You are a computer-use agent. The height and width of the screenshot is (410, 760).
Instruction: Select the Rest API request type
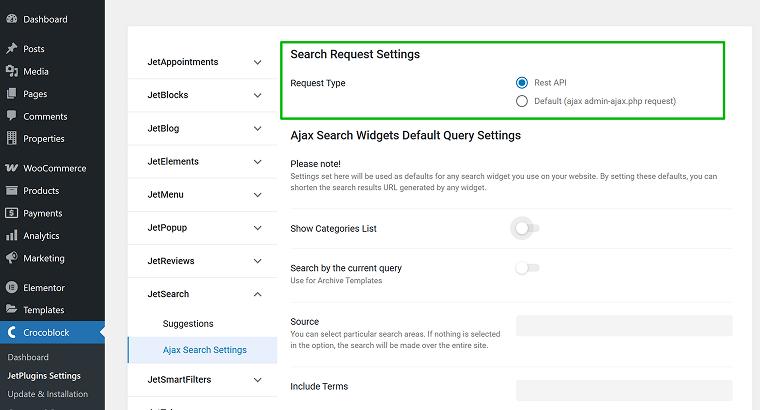[x=522, y=83]
